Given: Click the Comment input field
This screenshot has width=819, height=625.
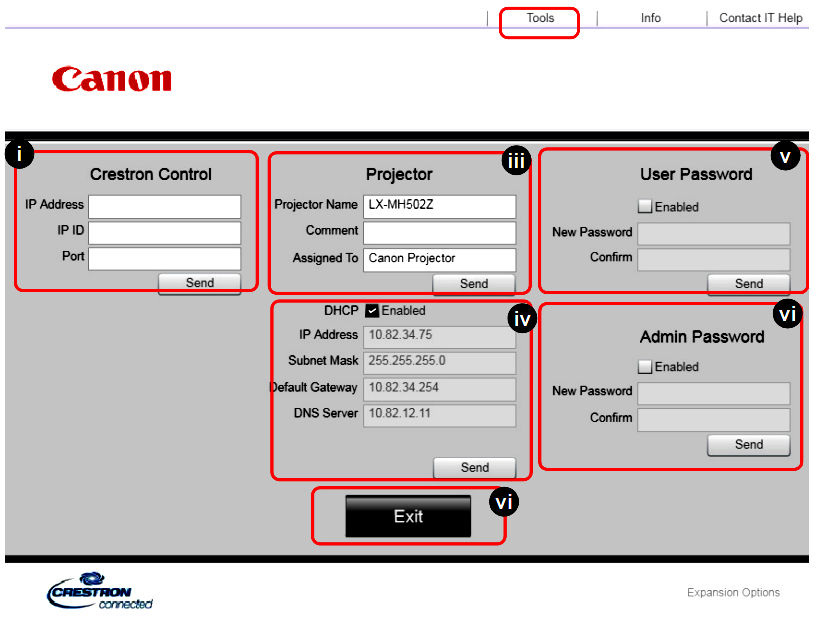Looking at the screenshot, I should (x=439, y=231).
